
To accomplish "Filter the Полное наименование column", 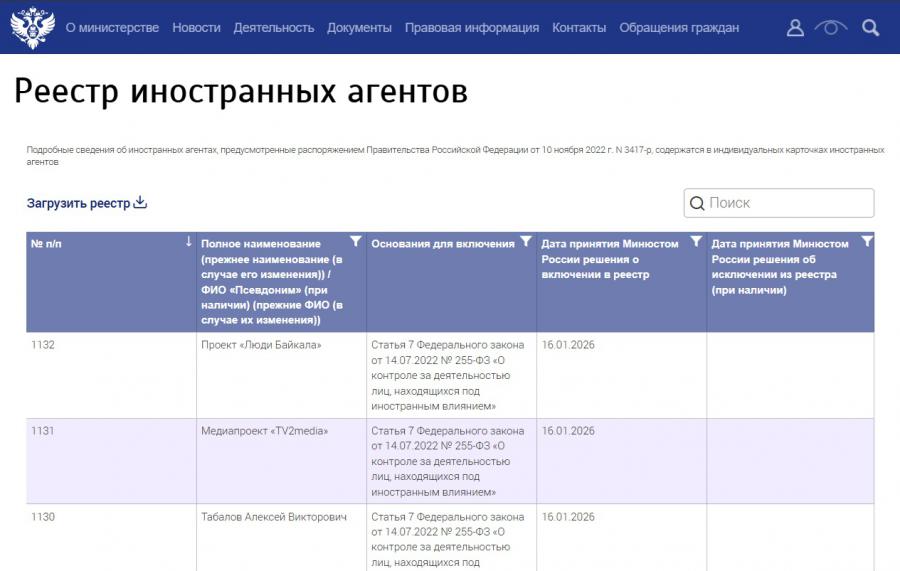I will tap(356, 242).
